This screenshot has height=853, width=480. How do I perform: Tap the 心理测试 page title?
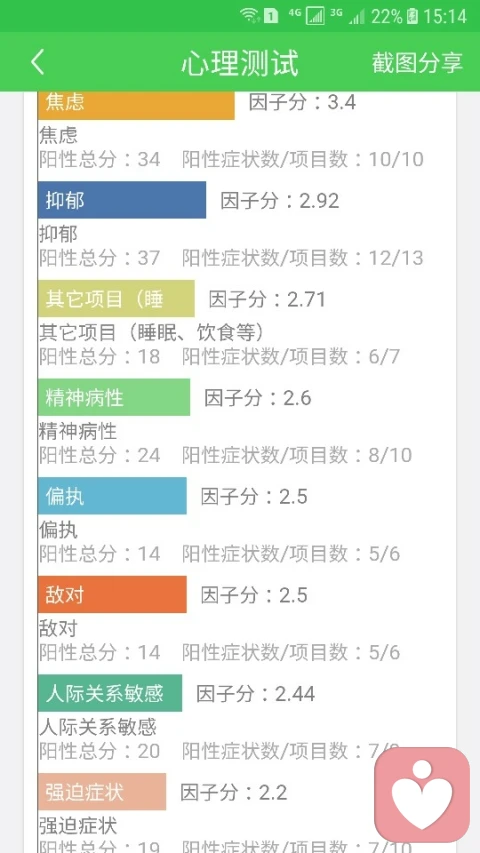tap(240, 63)
